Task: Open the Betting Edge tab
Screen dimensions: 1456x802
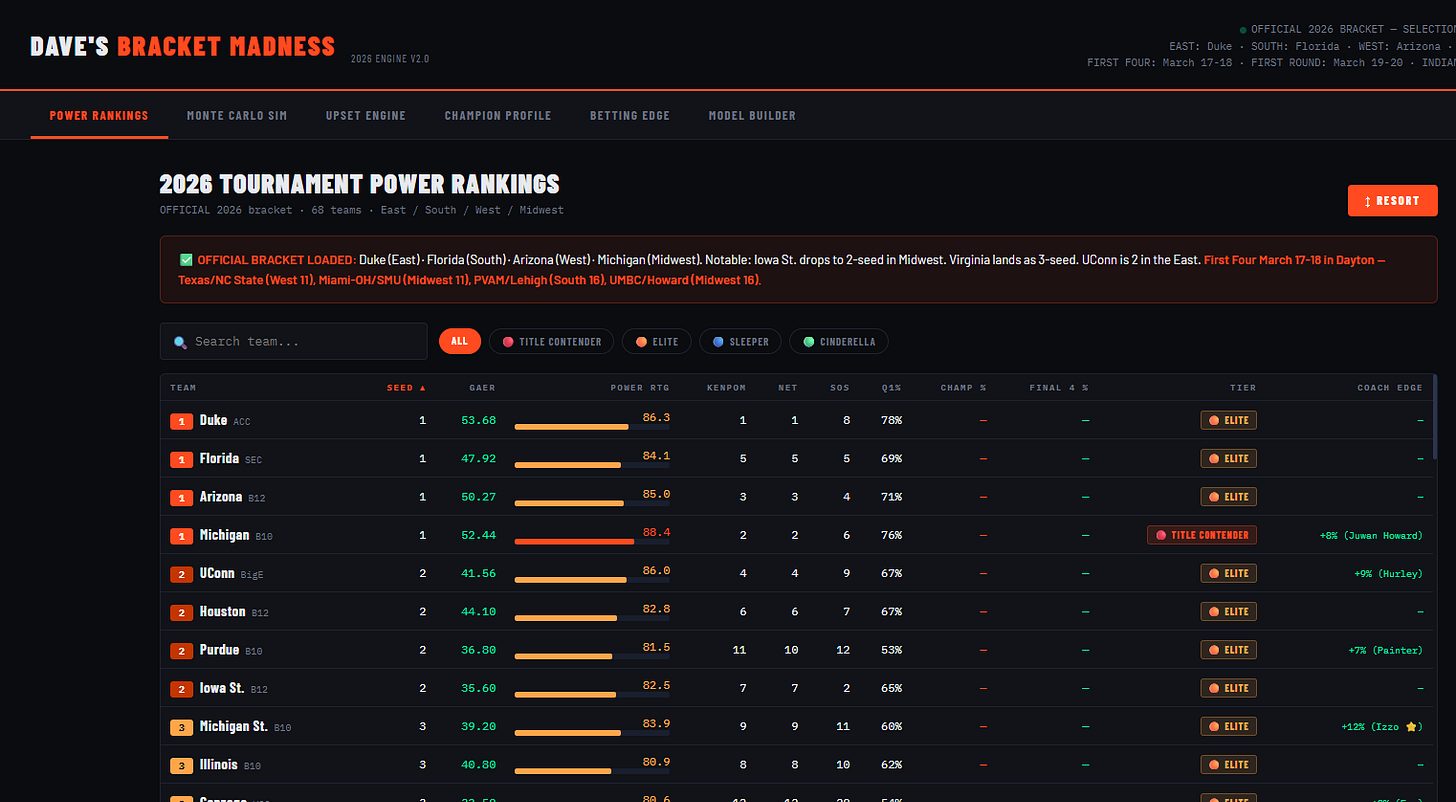Action: tap(630, 116)
